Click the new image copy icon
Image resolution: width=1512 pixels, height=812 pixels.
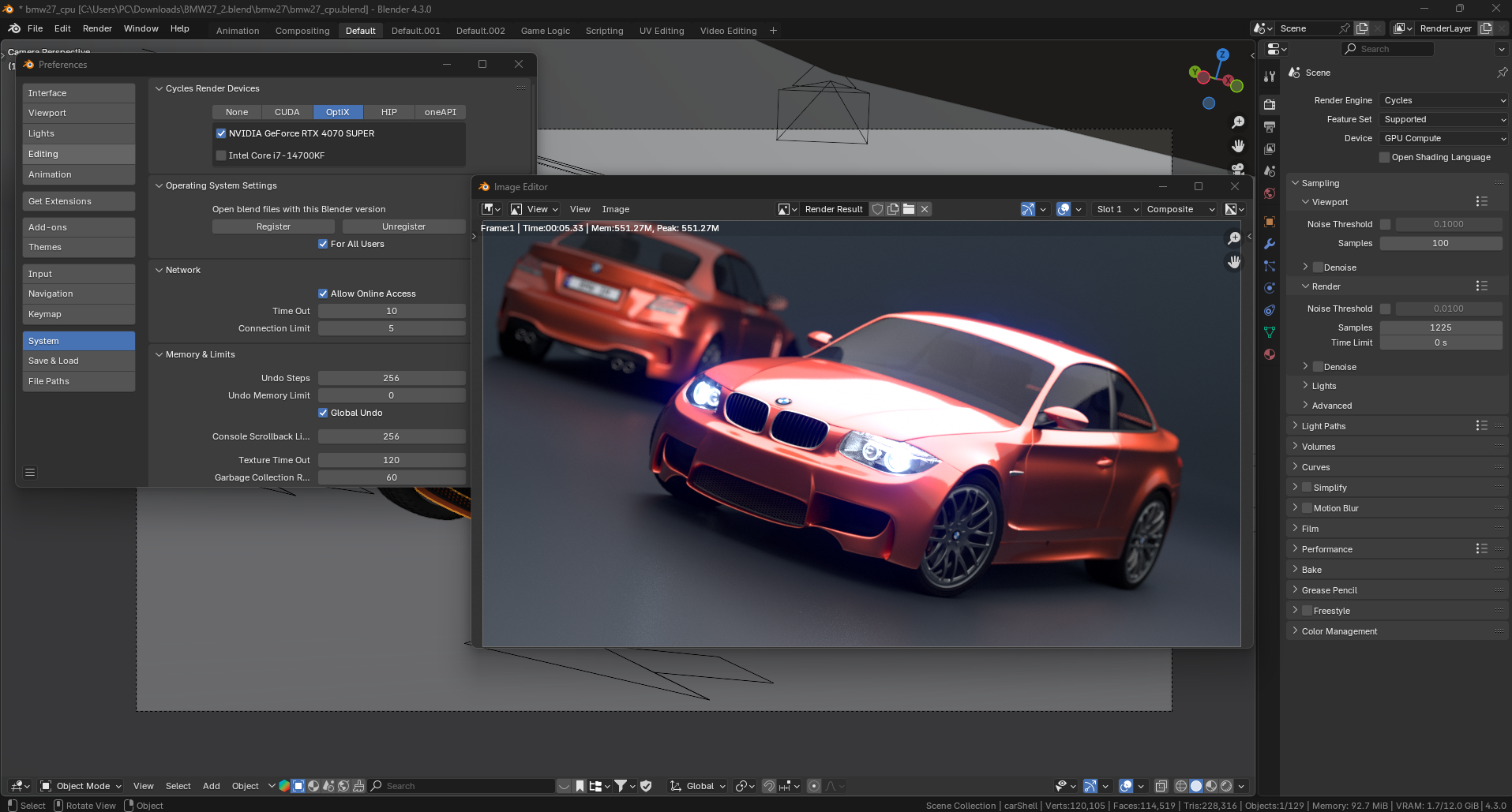[893, 209]
